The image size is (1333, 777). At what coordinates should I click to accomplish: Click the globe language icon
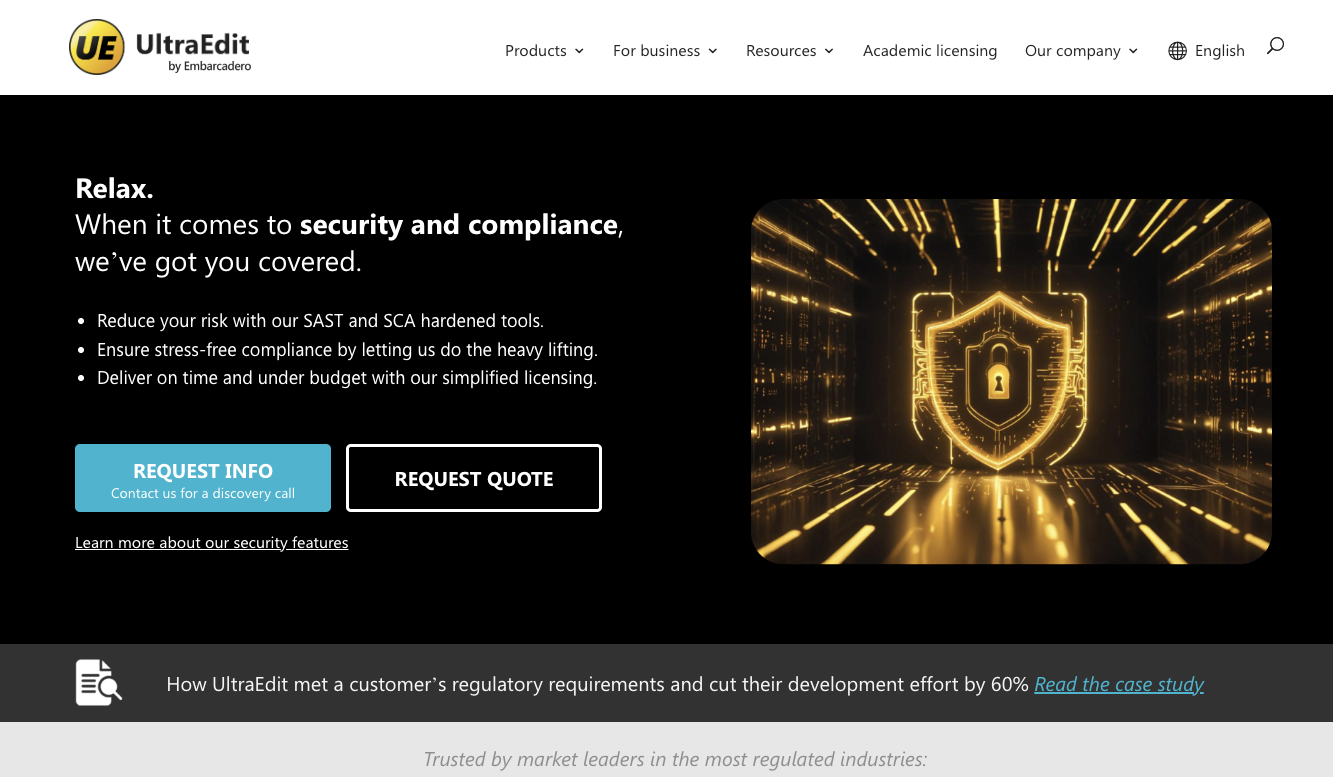[1177, 51]
